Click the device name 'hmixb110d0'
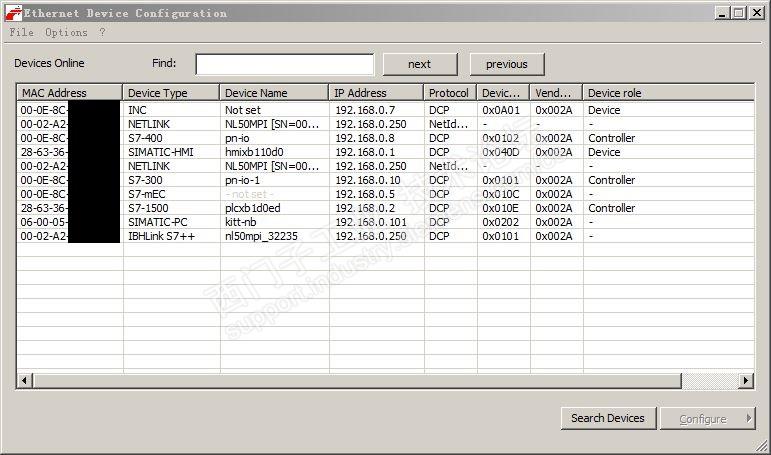The width and height of the screenshot is (771, 455). click(254, 152)
